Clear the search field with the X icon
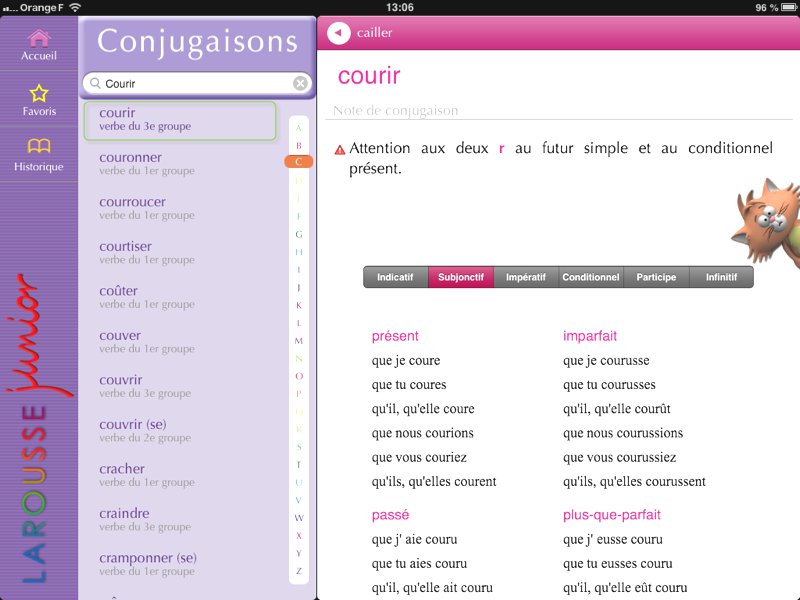The width and height of the screenshot is (800, 600). [300, 84]
